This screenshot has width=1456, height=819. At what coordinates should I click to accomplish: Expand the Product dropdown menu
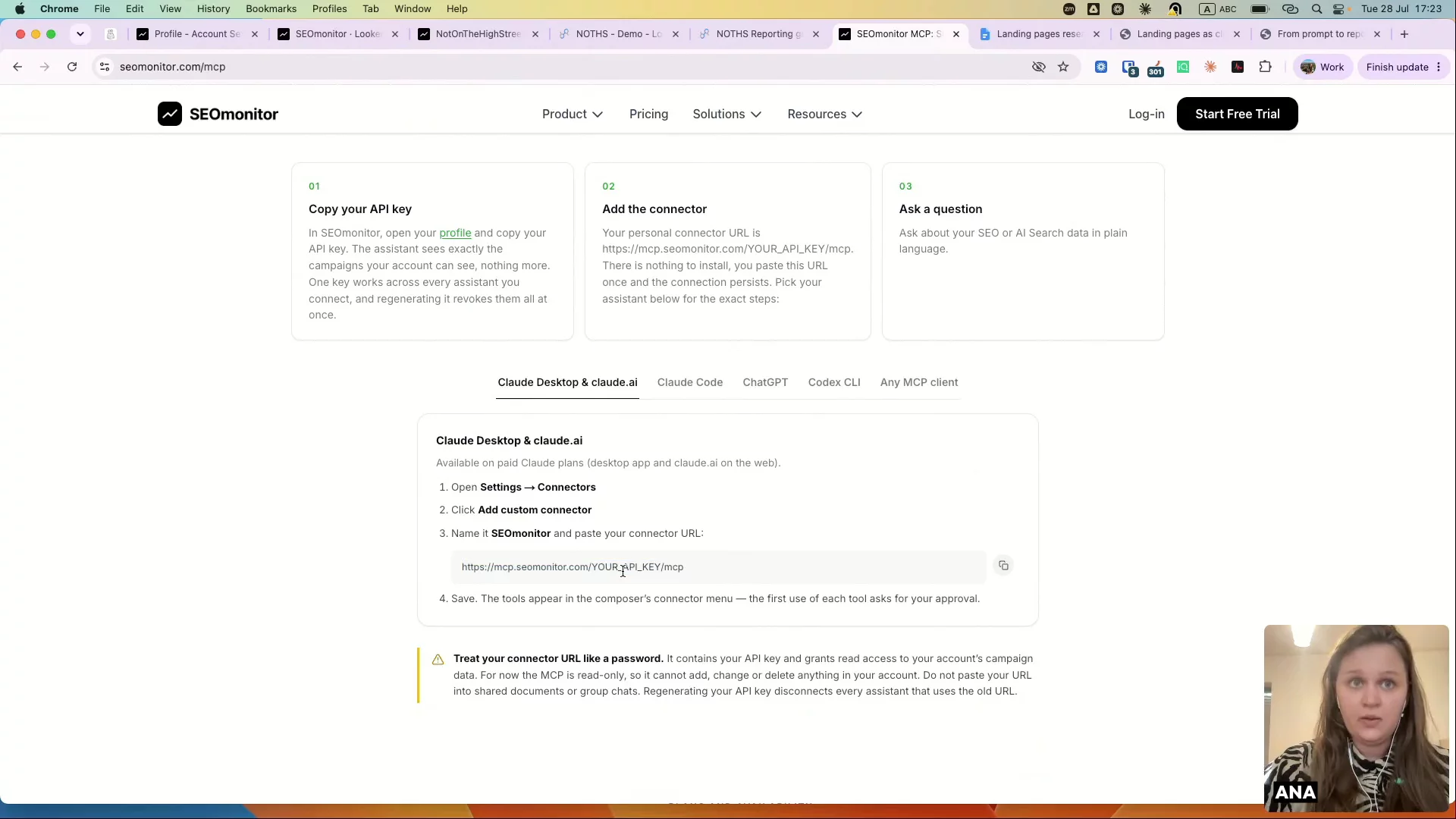click(x=573, y=114)
